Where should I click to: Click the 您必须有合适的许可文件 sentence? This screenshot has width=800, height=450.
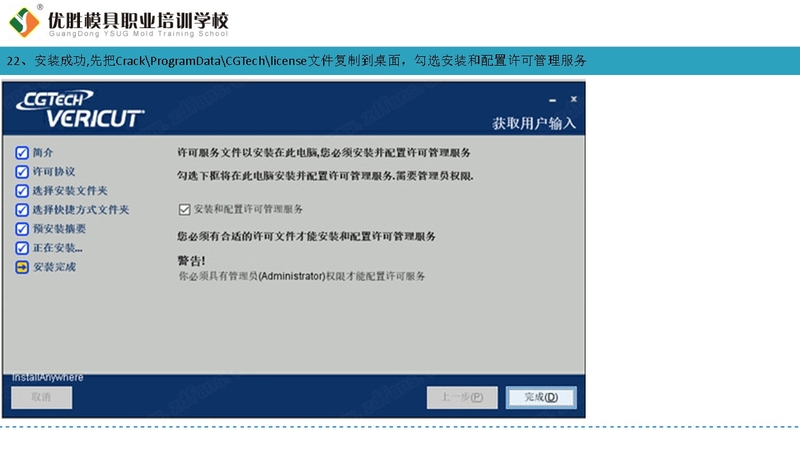[306, 237]
